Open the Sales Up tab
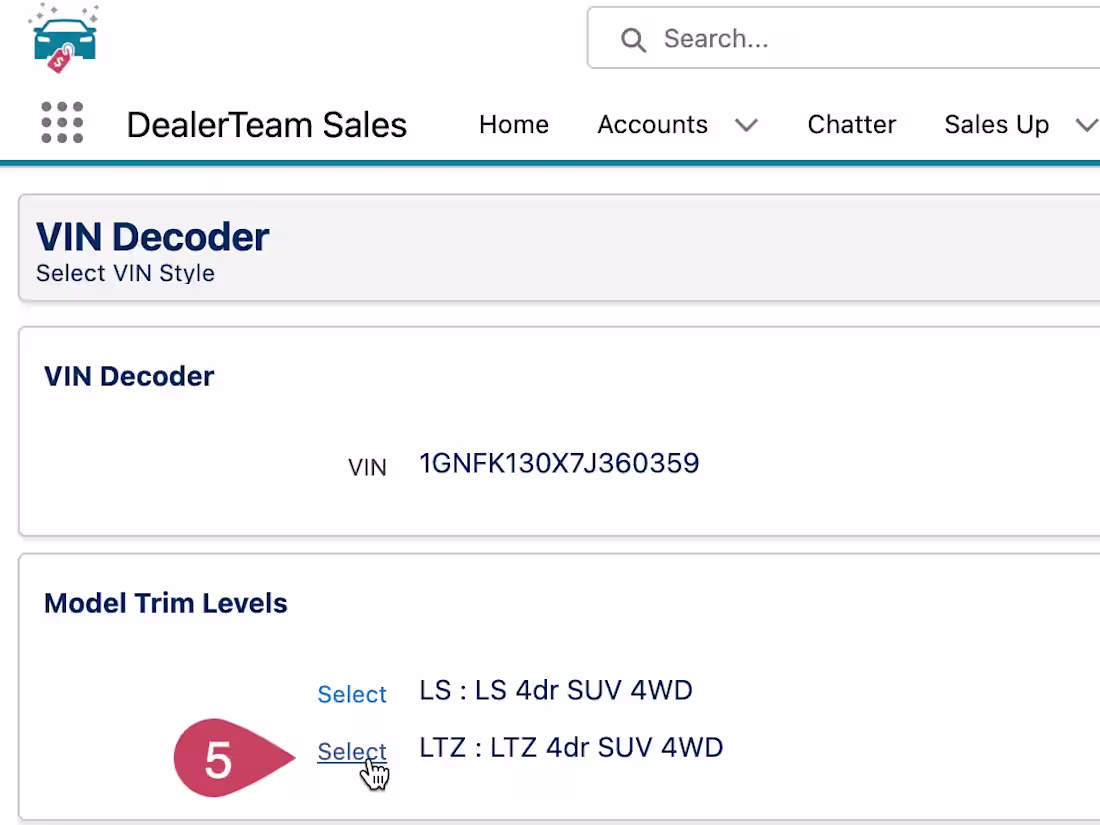This screenshot has width=1100, height=825. pos(996,125)
